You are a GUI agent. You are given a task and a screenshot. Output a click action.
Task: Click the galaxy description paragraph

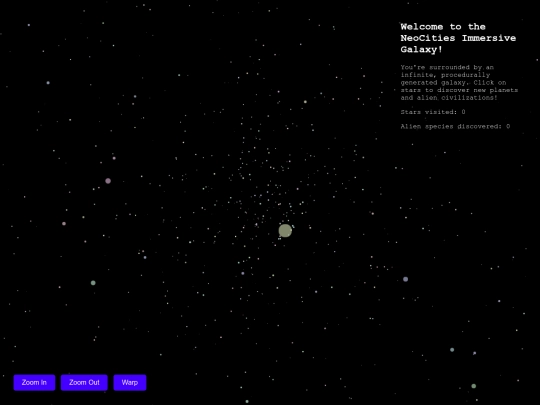pos(459,83)
